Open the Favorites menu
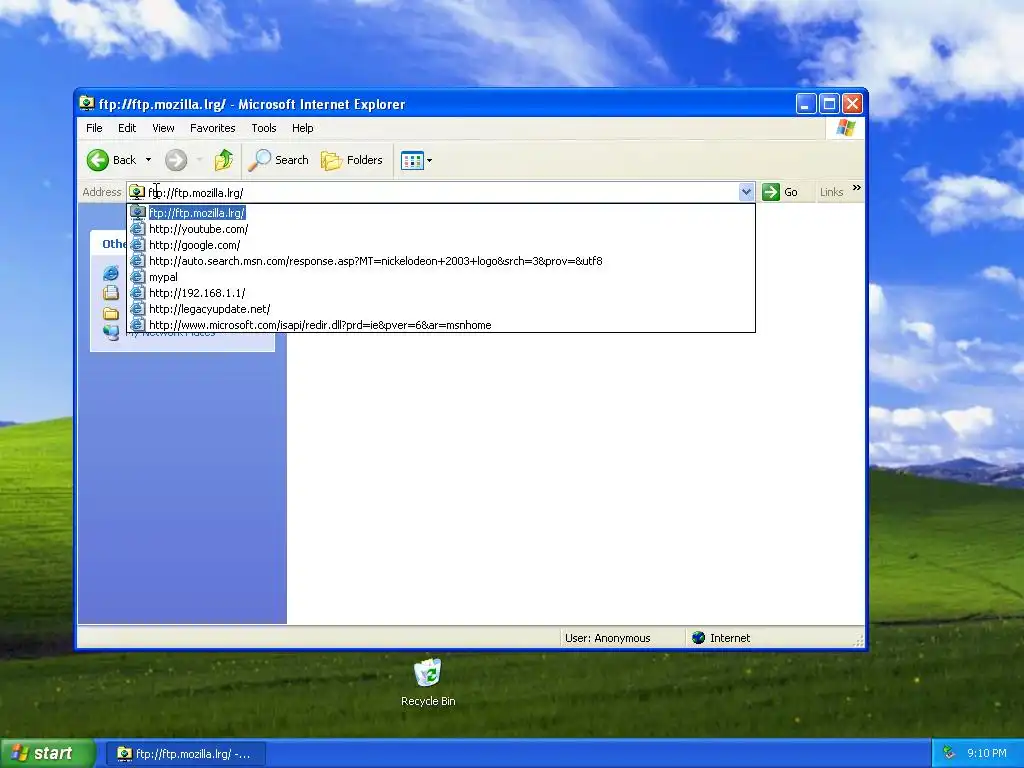This screenshot has width=1024, height=768. [212, 128]
